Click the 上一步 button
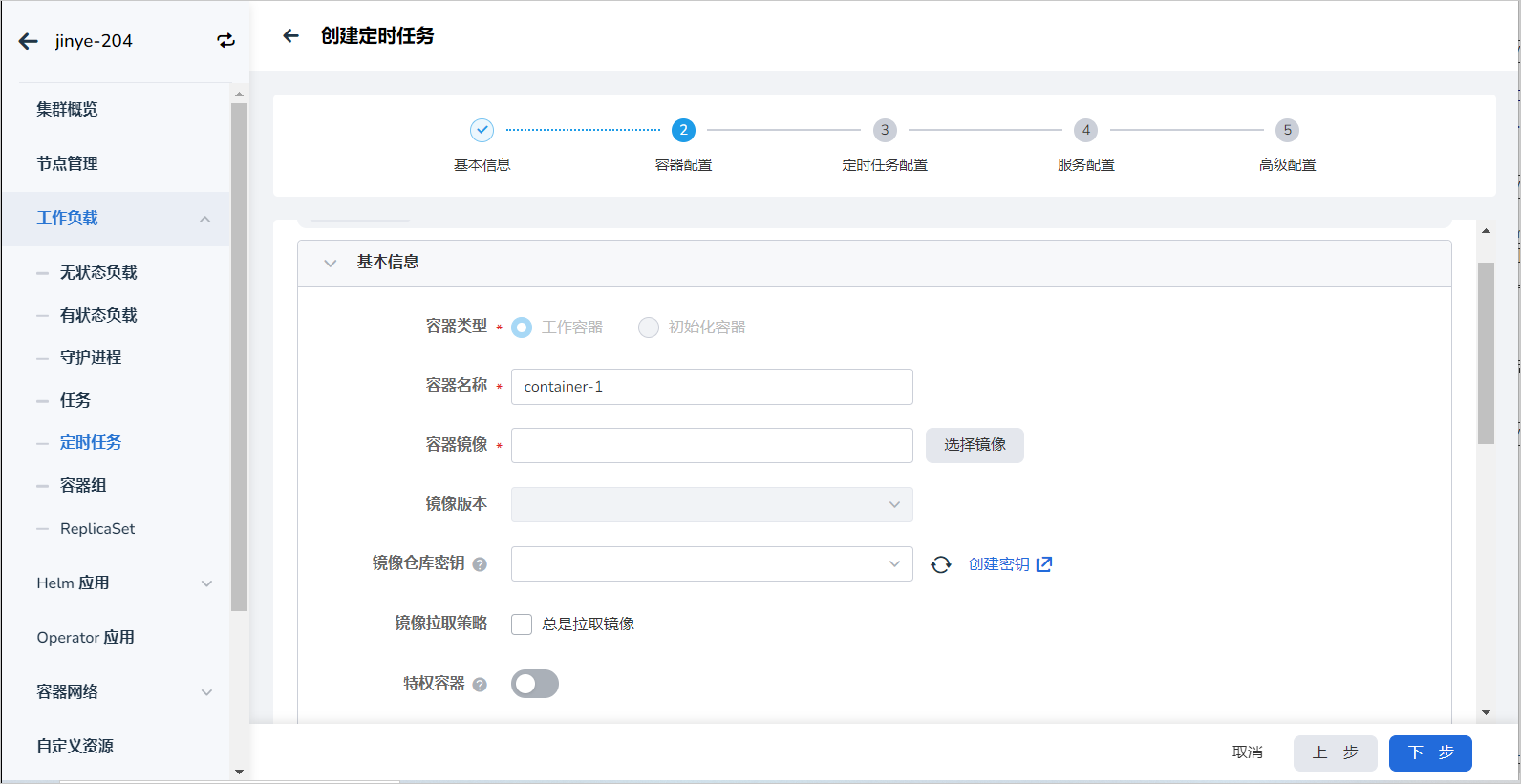The height and width of the screenshot is (784, 1521). 1335,752
